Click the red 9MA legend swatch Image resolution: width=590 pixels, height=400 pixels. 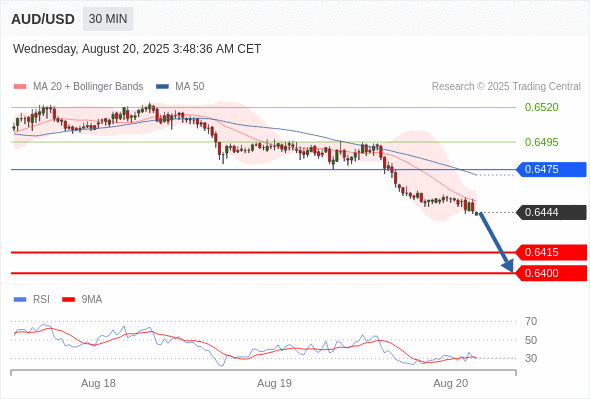point(68,300)
